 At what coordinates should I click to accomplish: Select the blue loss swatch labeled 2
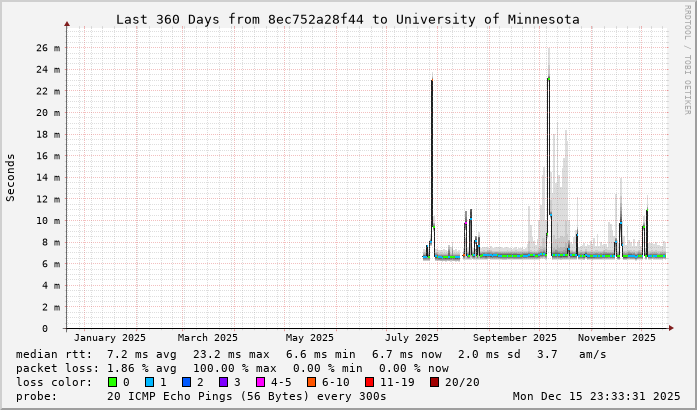(186, 382)
